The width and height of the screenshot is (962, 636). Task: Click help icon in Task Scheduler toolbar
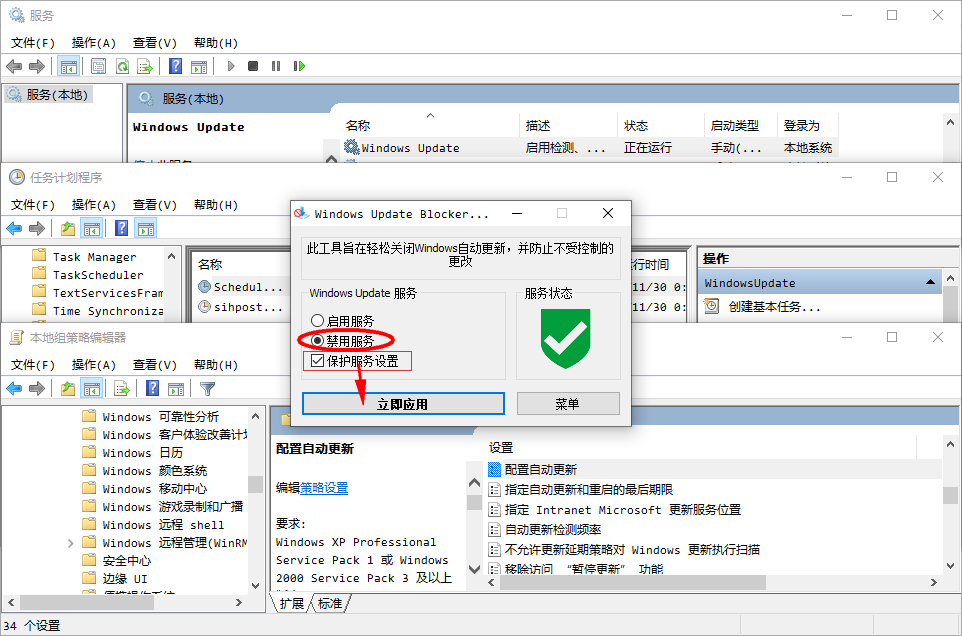pyautogui.click(x=122, y=228)
